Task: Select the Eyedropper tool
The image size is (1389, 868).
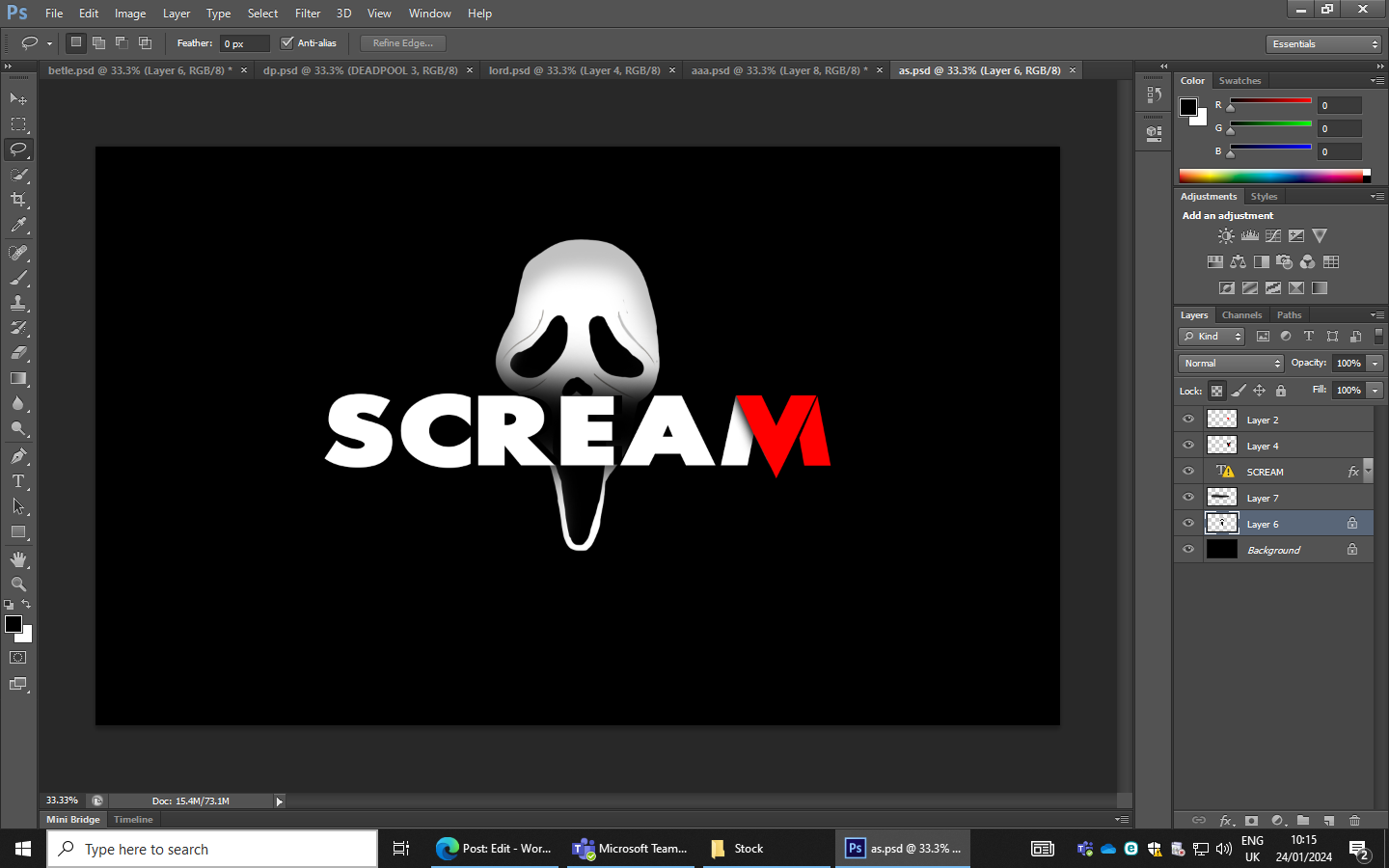Action: click(18, 225)
